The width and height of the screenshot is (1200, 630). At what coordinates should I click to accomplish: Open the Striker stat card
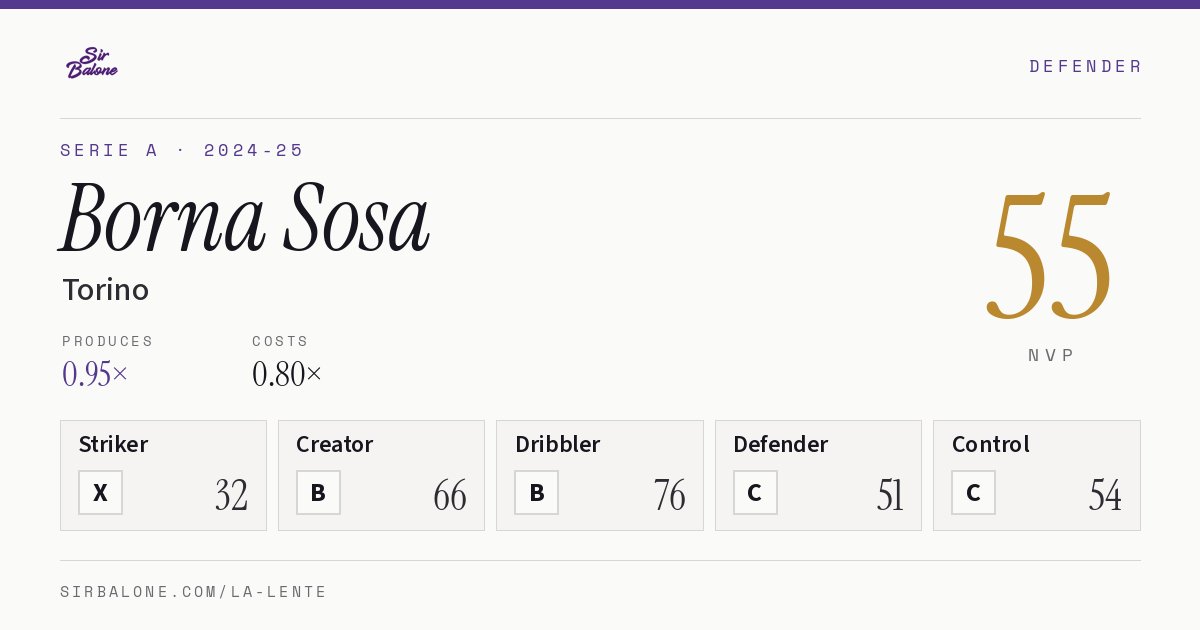point(163,475)
